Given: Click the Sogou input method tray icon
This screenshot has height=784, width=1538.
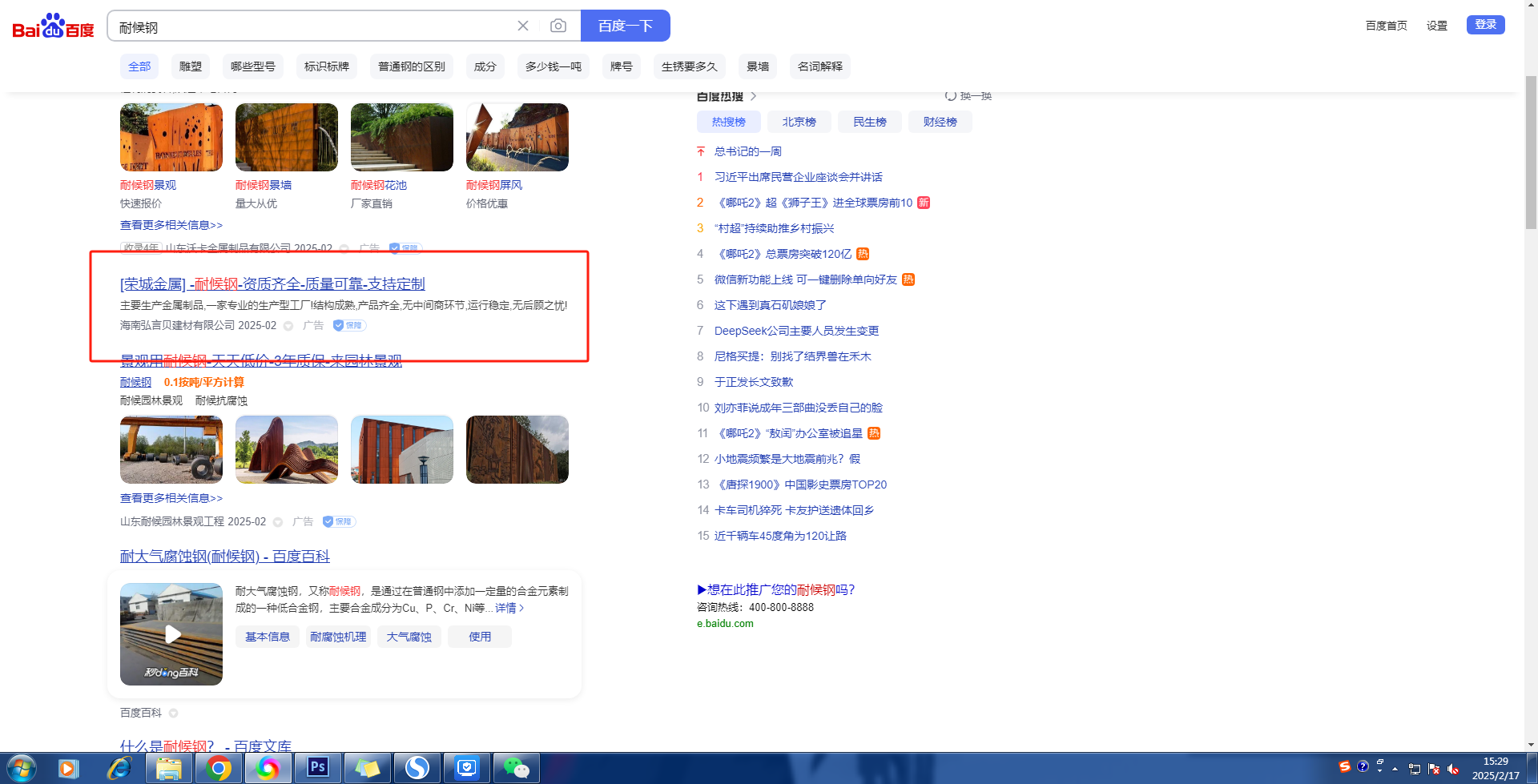Looking at the screenshot, I should click(1345, 766).
